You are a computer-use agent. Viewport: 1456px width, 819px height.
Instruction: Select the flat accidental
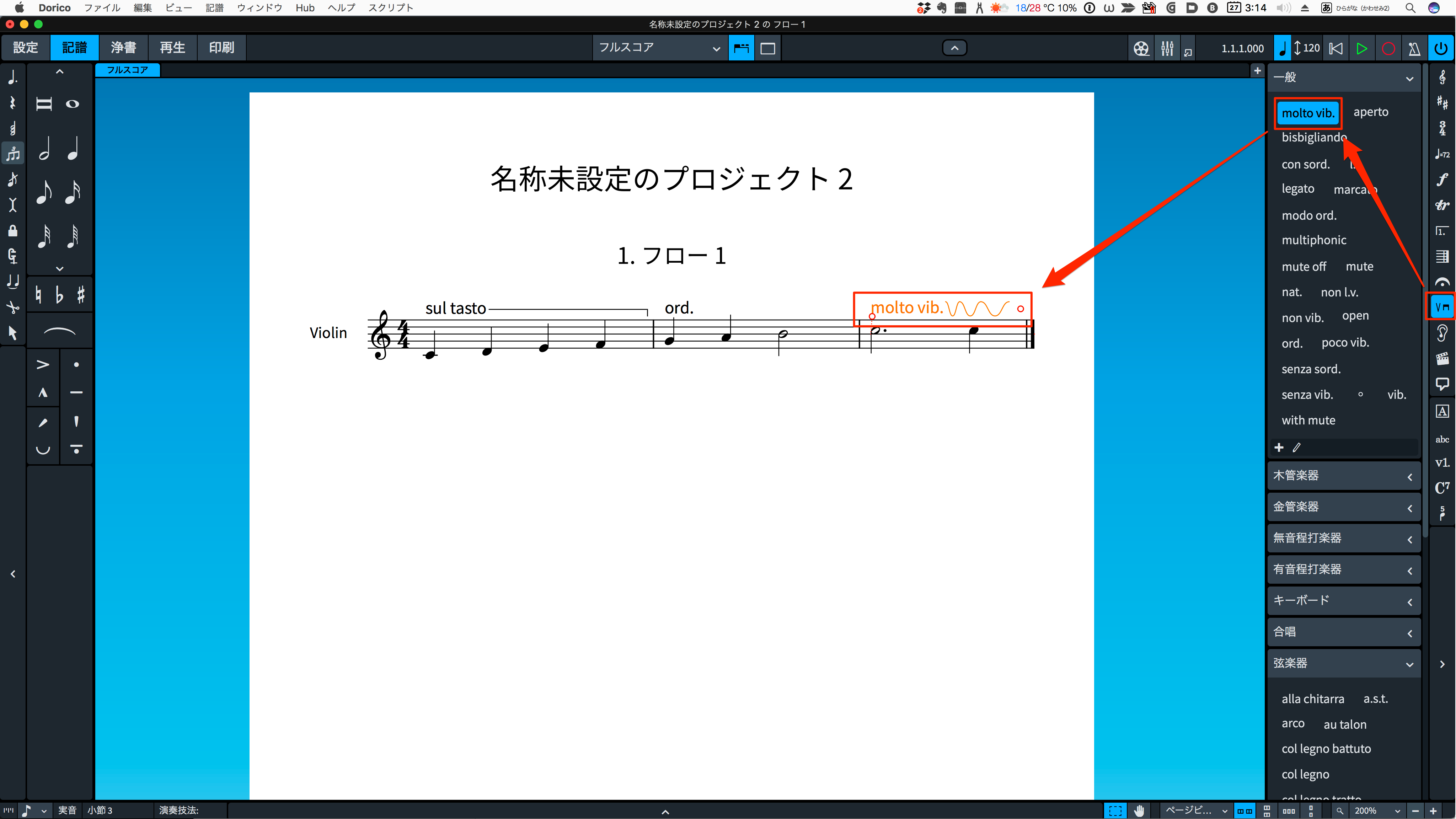(59, 294)
